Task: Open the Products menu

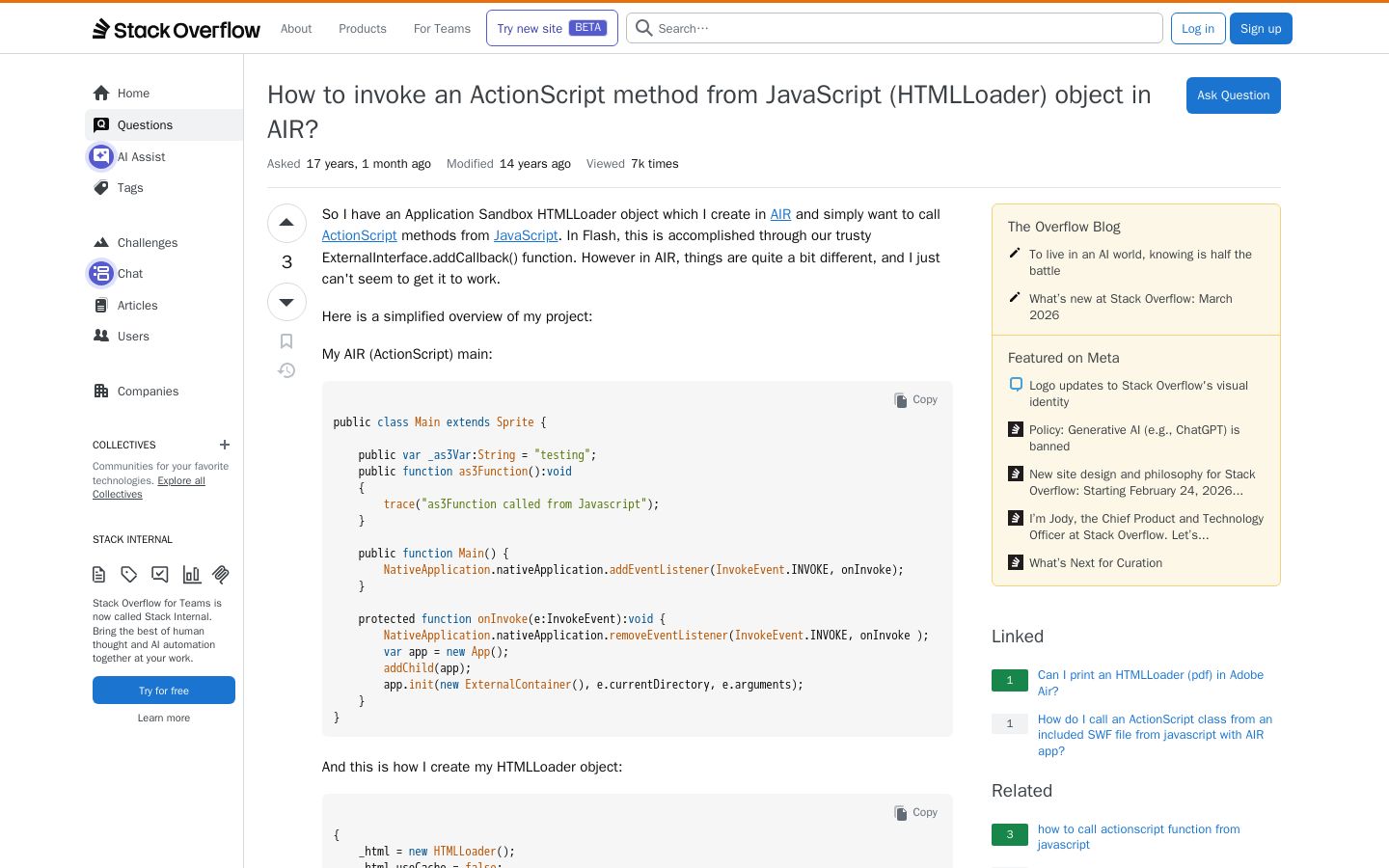Action: tap(363, 29)
